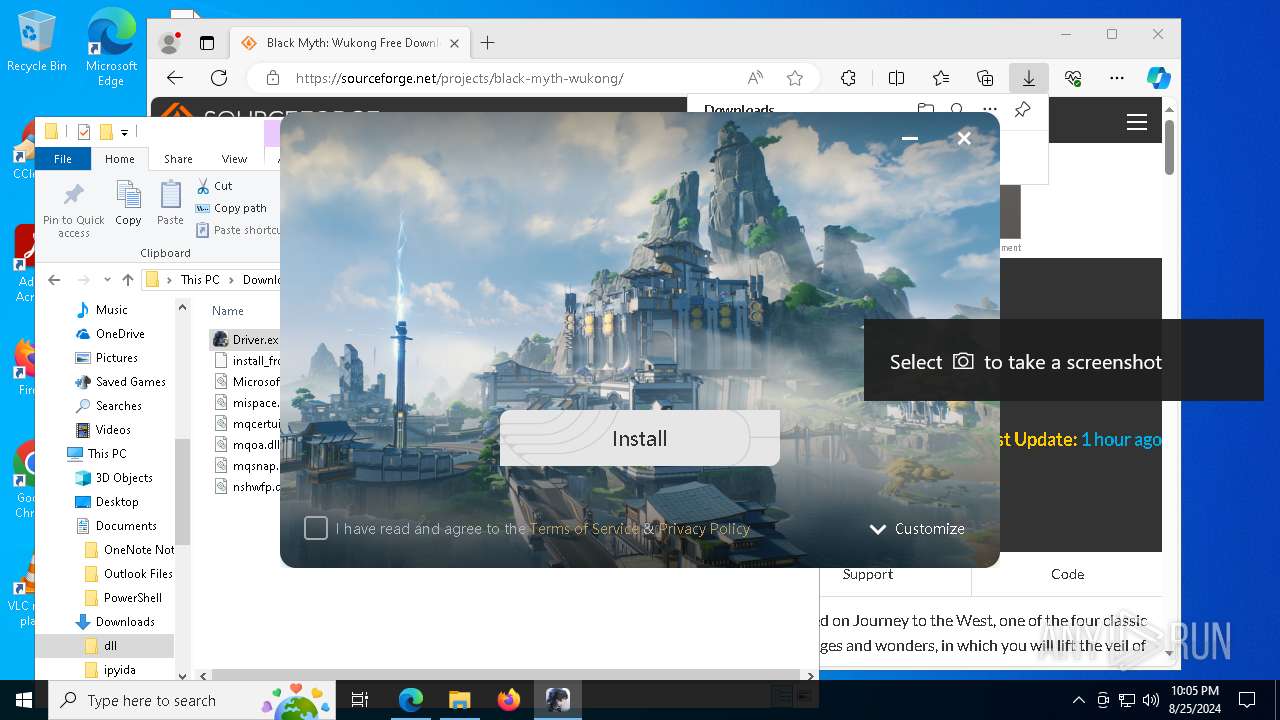Expand the This PC breadcrumb chevron
This screenshot has width=1280, height=720.
coord(231,280)
